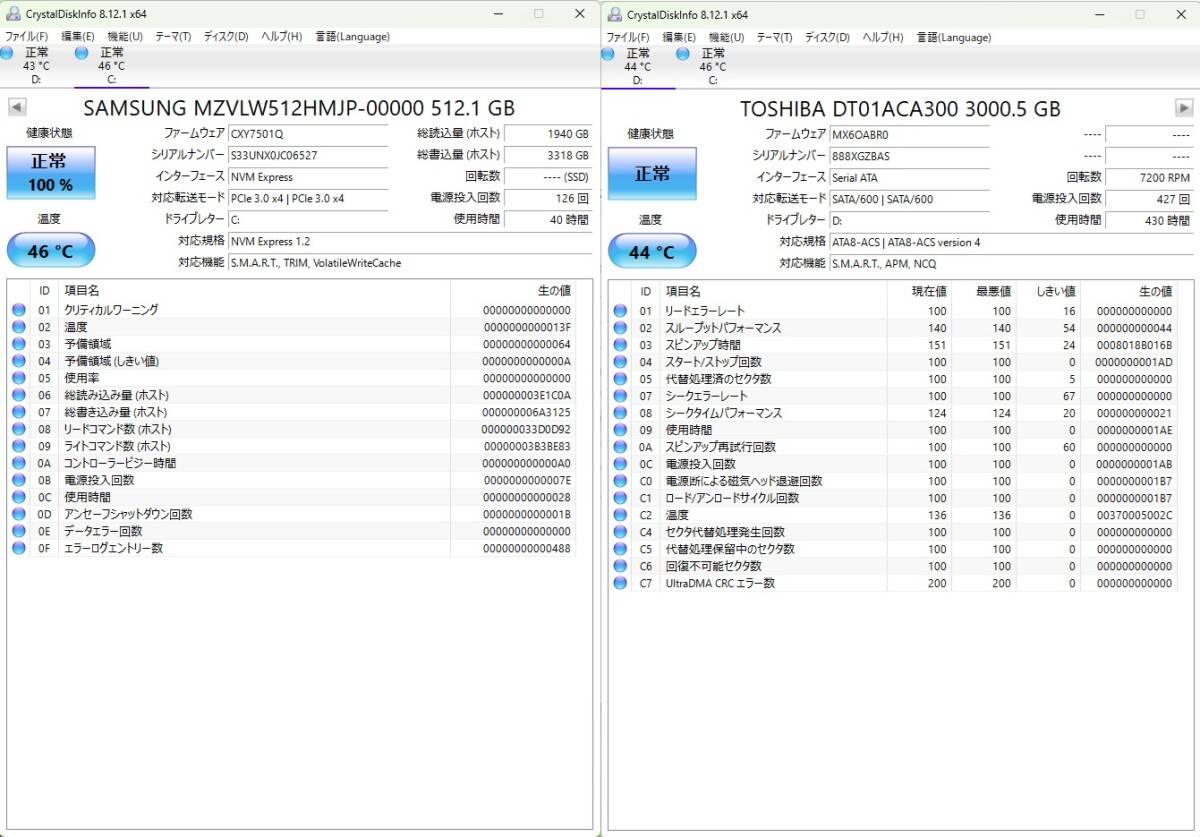Click the CrystalDiskInfo app icon in the Samsung window title bar

click(13, 14)
